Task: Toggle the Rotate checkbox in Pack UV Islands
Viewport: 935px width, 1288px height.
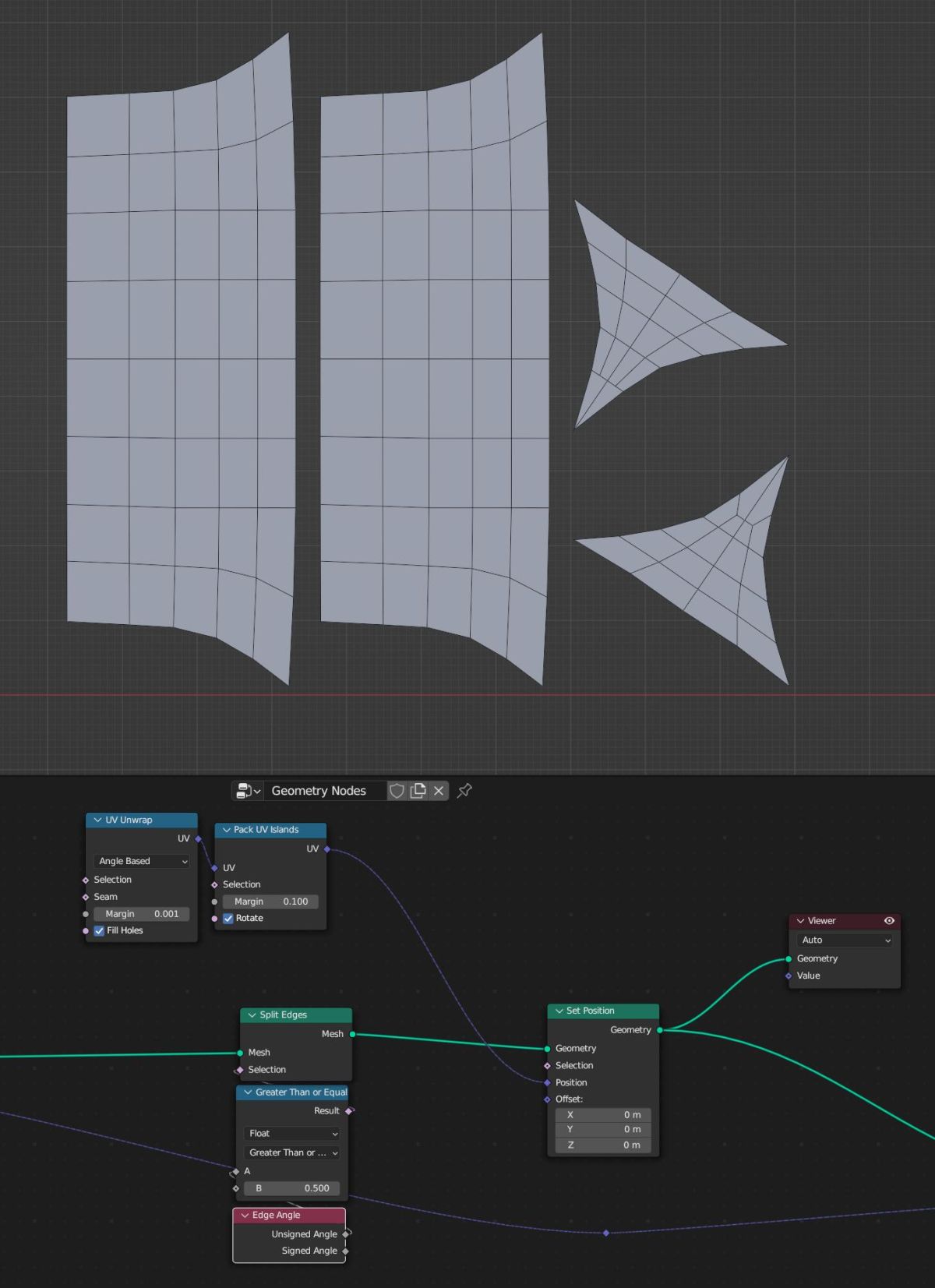Action: click(228, 919)
